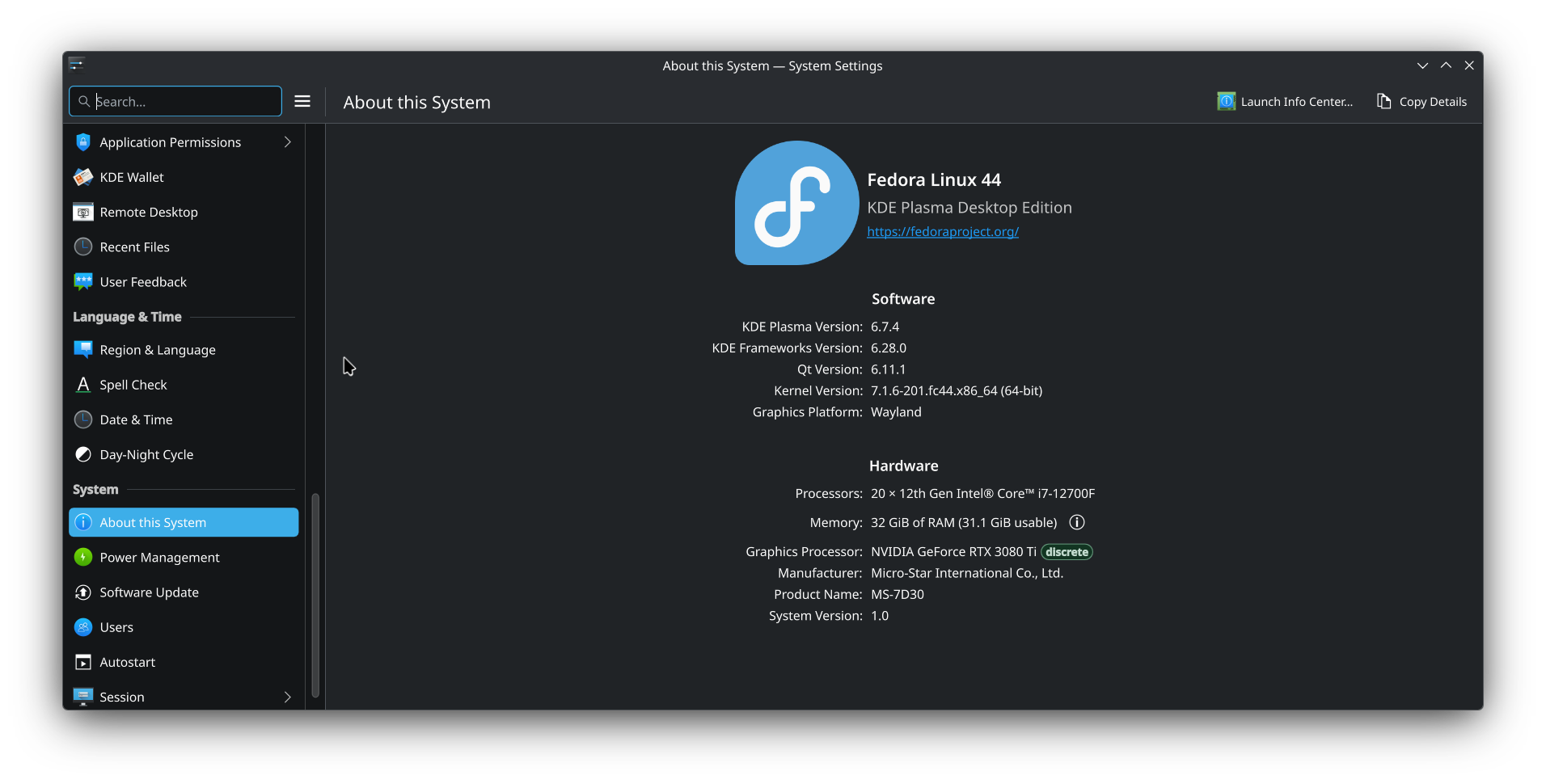Screen dimensions: 1546x784
Task: Click the Kernel Version value text
Action: 957,390
